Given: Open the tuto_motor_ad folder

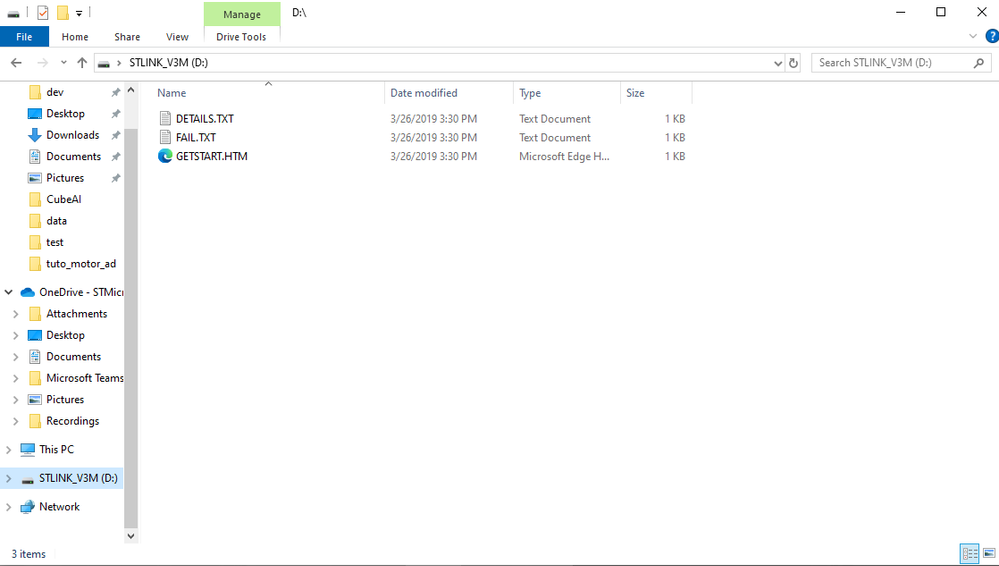Looking at the screenshot, I should tap(81, 264).
